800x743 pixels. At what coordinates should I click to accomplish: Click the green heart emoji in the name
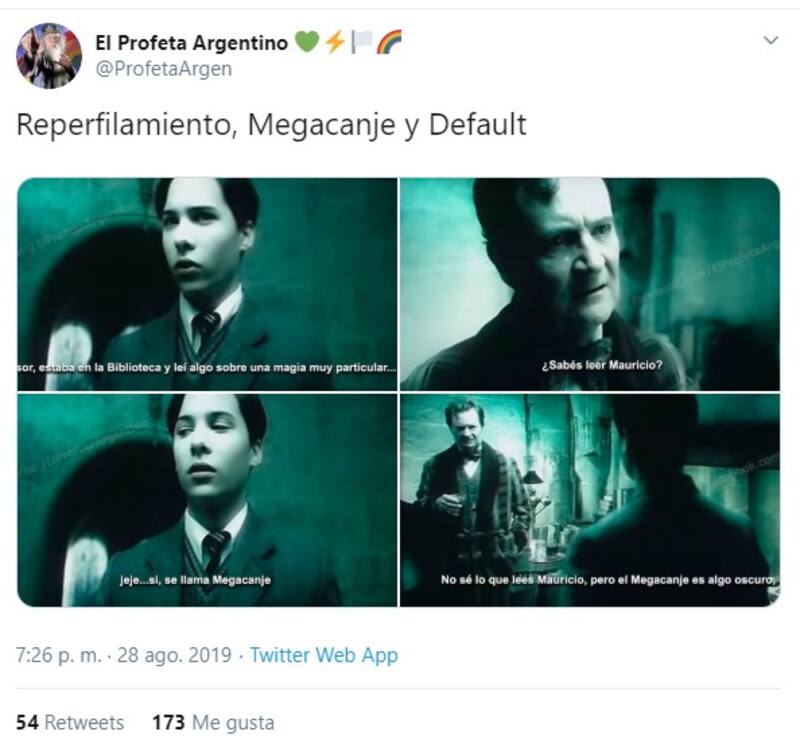coord(305,42)
